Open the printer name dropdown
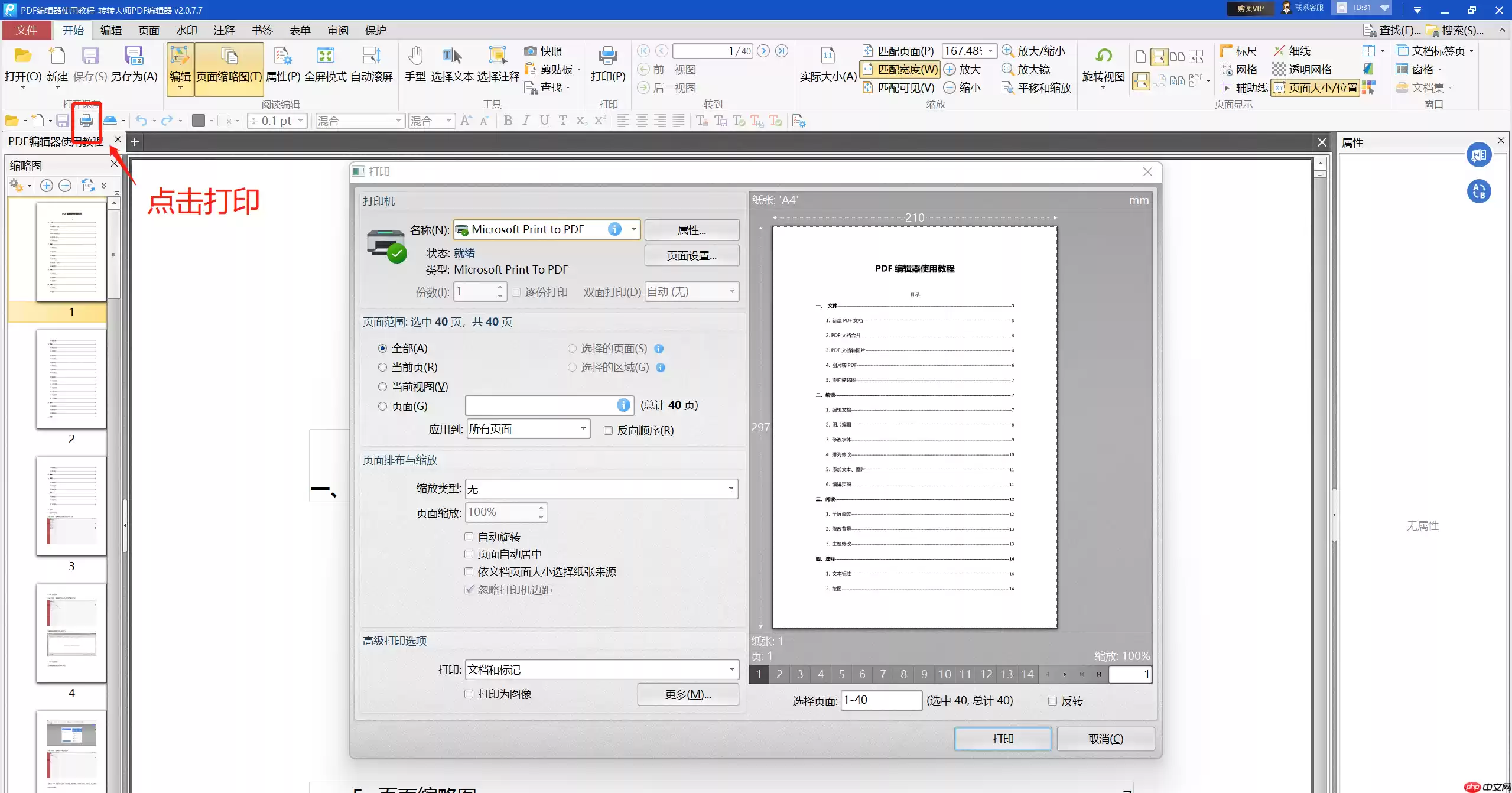The height and width of the screenshot is (793, 1512). 633,229
